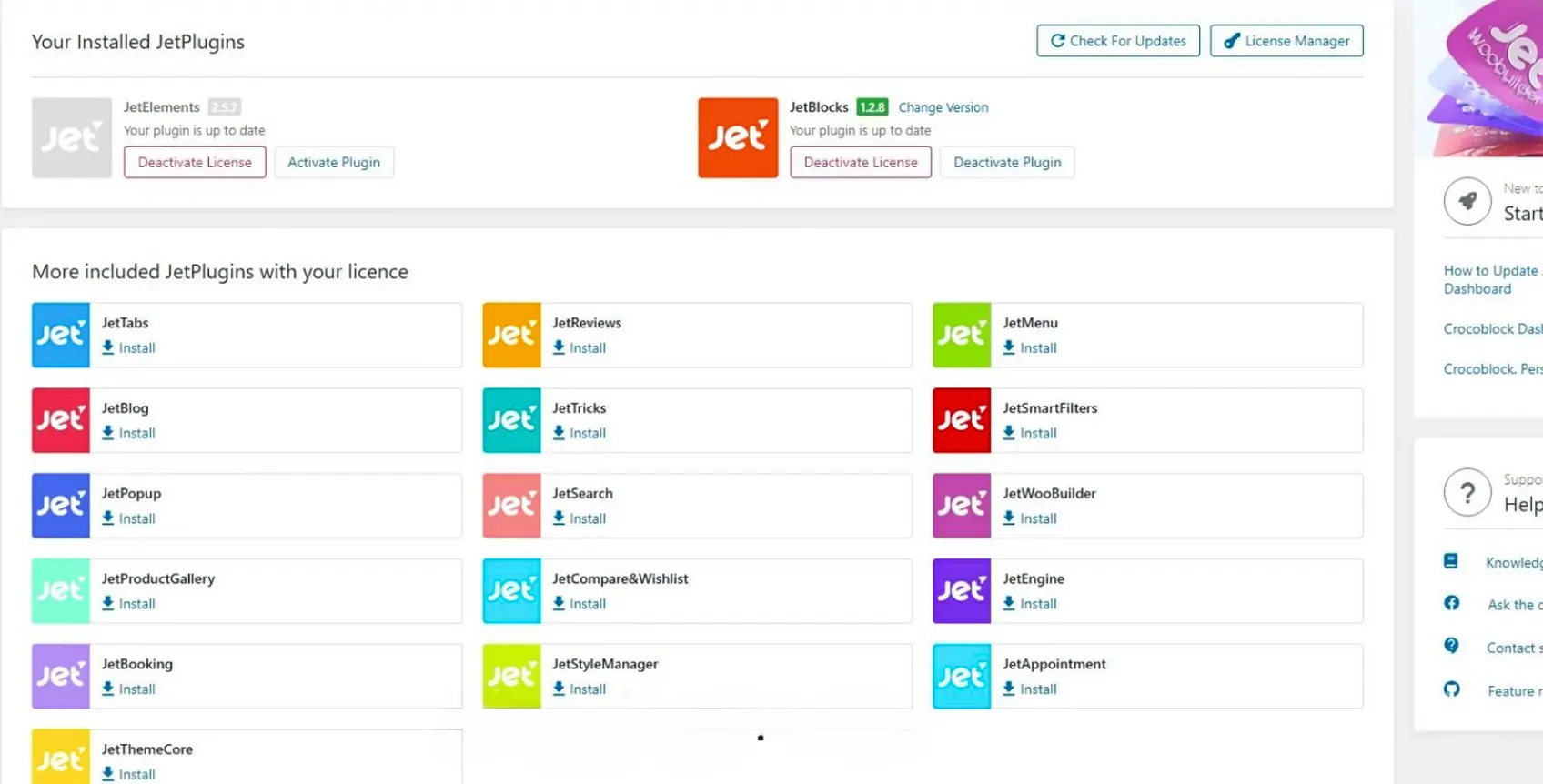Open Change Version for JetBlocks
Image resolution: width=1543 pixels, height=784 pixels.
943,107
